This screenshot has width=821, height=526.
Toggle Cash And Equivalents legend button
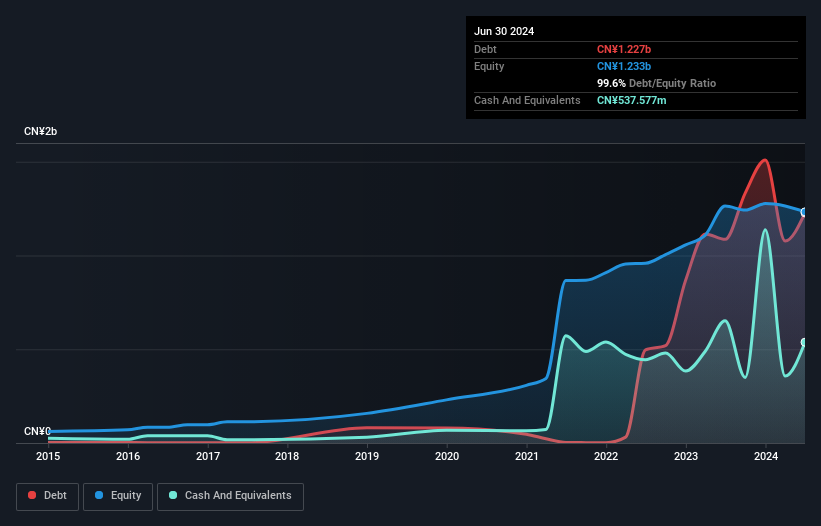[x=230, y=496]
